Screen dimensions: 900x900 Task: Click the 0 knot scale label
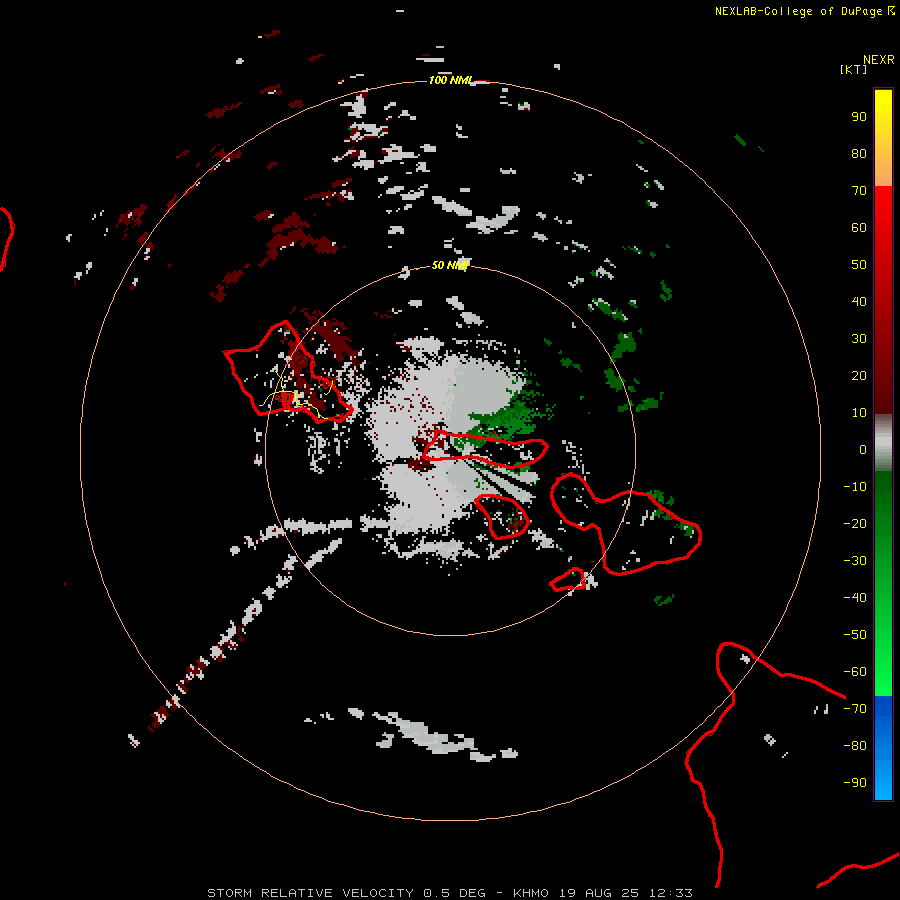click(x=863, y=449)
